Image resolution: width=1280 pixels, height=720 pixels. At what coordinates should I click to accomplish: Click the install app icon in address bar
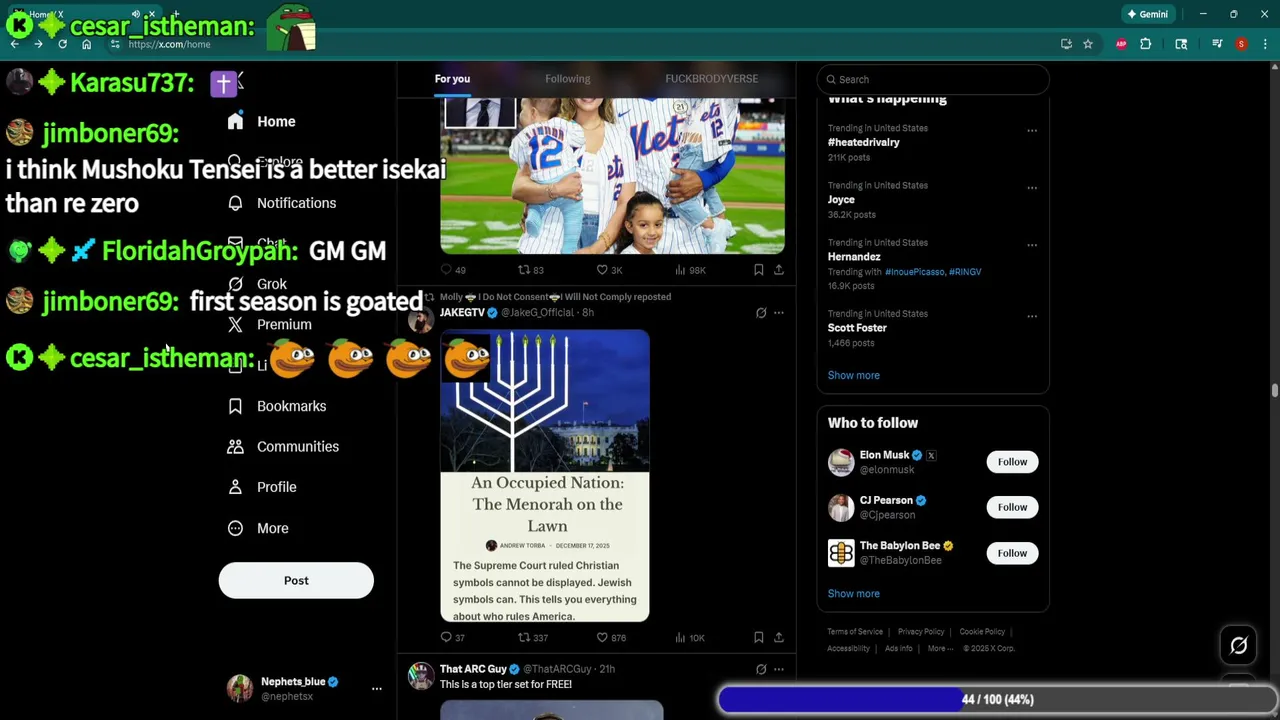(x=1066, y=44)
